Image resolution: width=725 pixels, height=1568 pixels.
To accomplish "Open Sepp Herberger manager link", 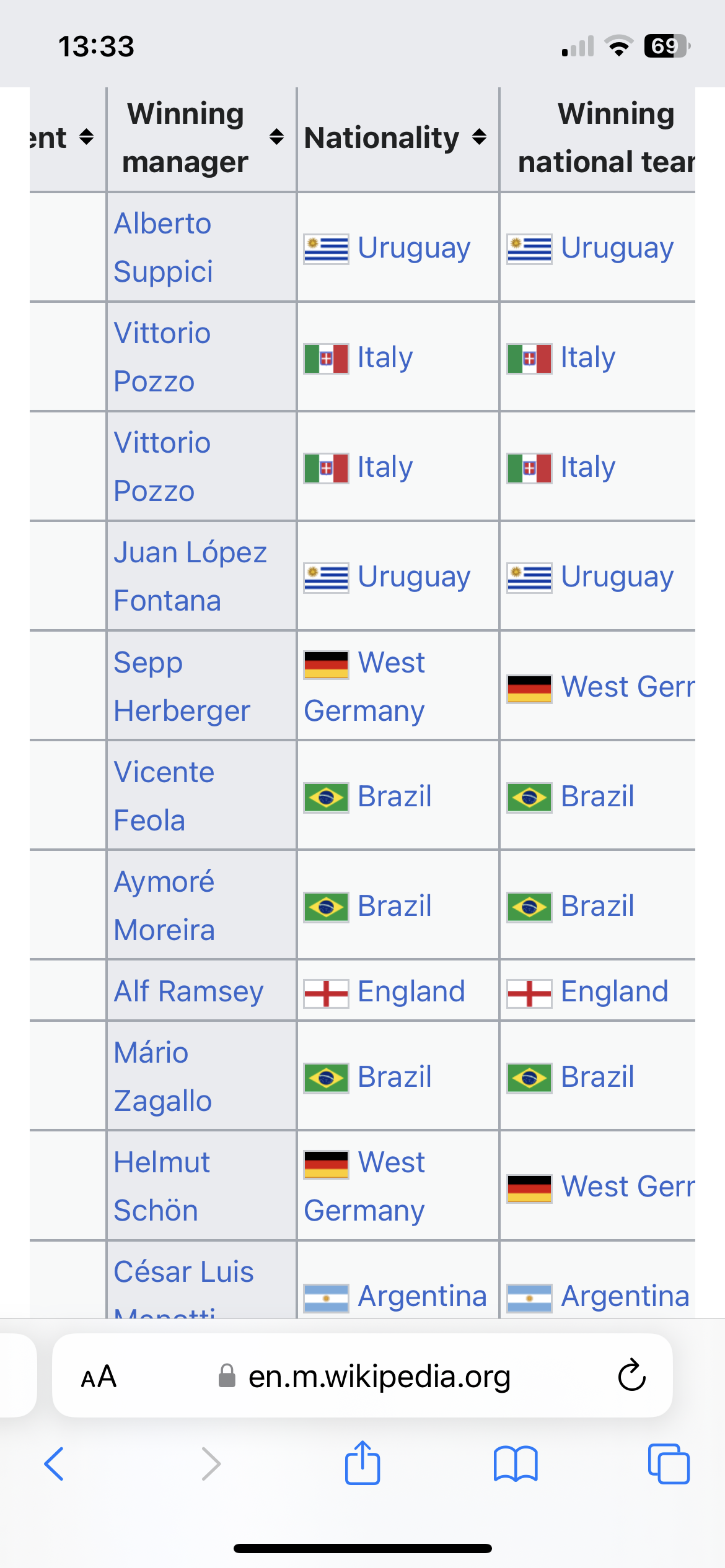I will click(182, 686).
